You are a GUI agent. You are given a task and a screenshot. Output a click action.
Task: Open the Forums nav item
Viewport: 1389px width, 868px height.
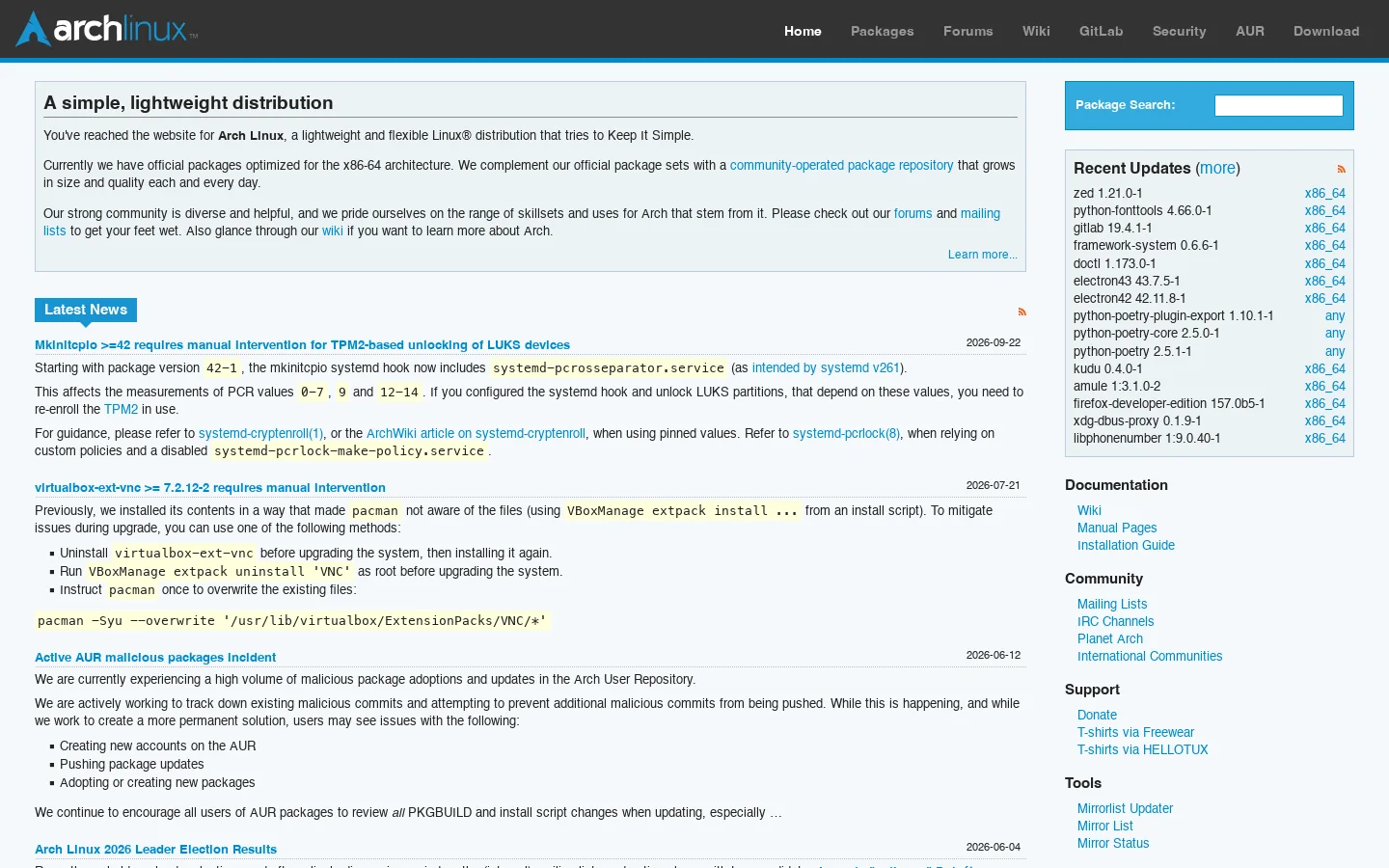point(967,31)
